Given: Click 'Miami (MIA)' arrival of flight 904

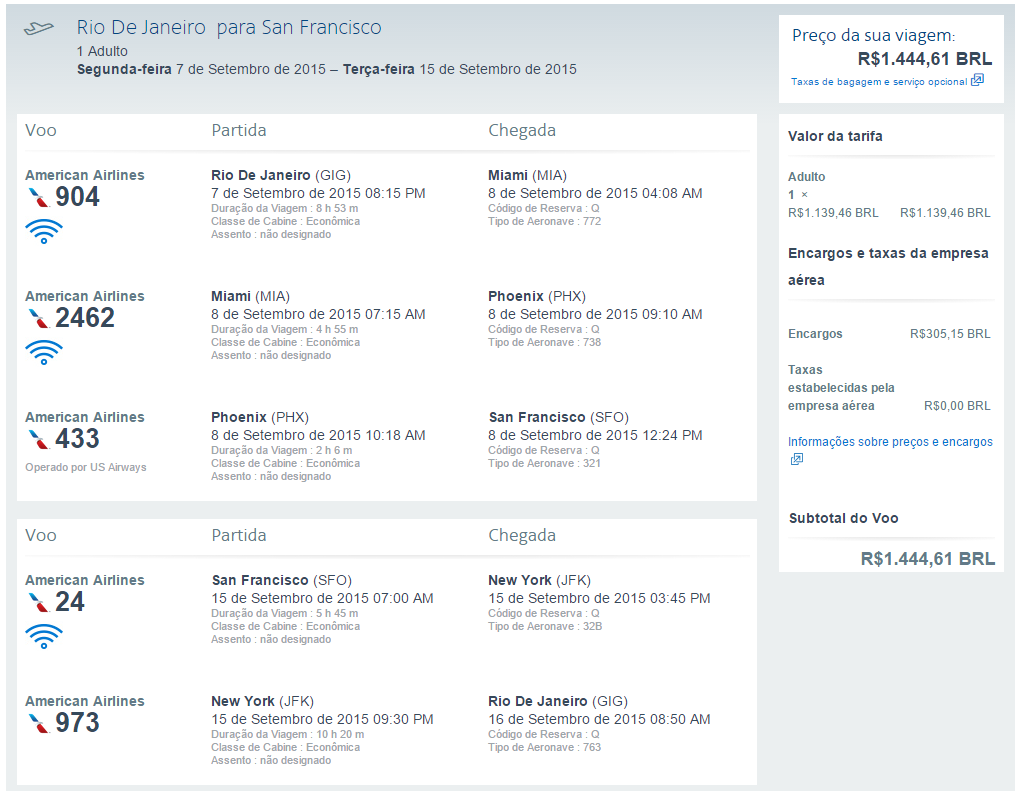Looking at the screenshot, I should 527,175.
